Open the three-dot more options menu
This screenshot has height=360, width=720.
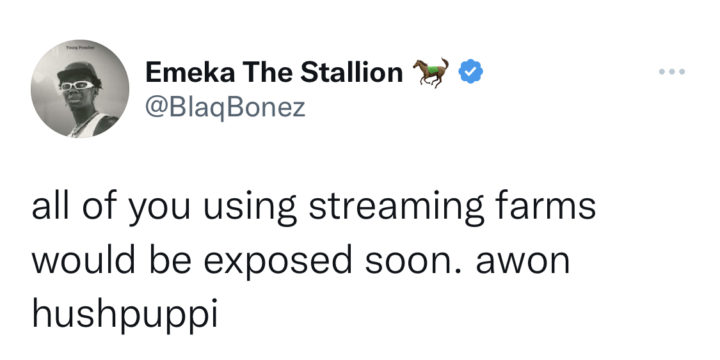(672, 72)
